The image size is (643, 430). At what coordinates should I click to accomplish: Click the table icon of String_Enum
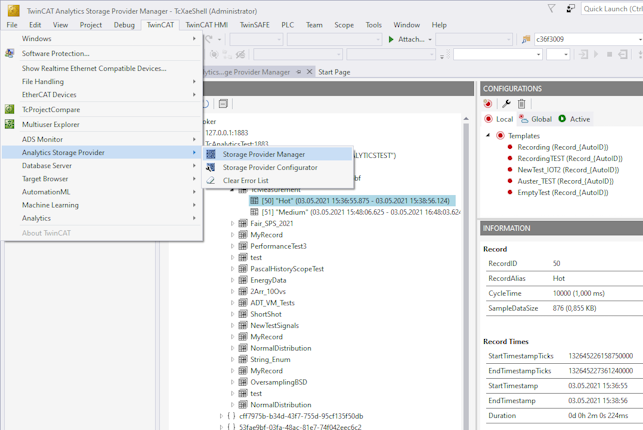pyautogui.click(x=243, y=359)
